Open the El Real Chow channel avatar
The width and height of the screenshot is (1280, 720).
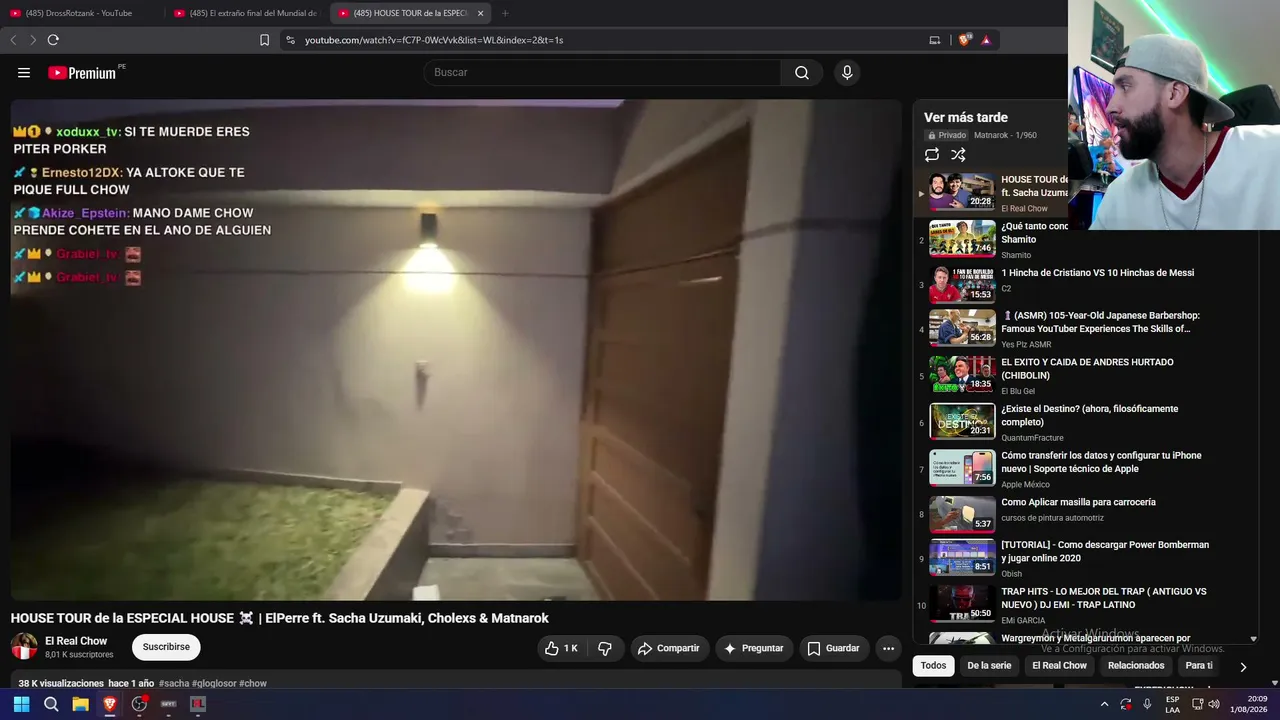24,647
